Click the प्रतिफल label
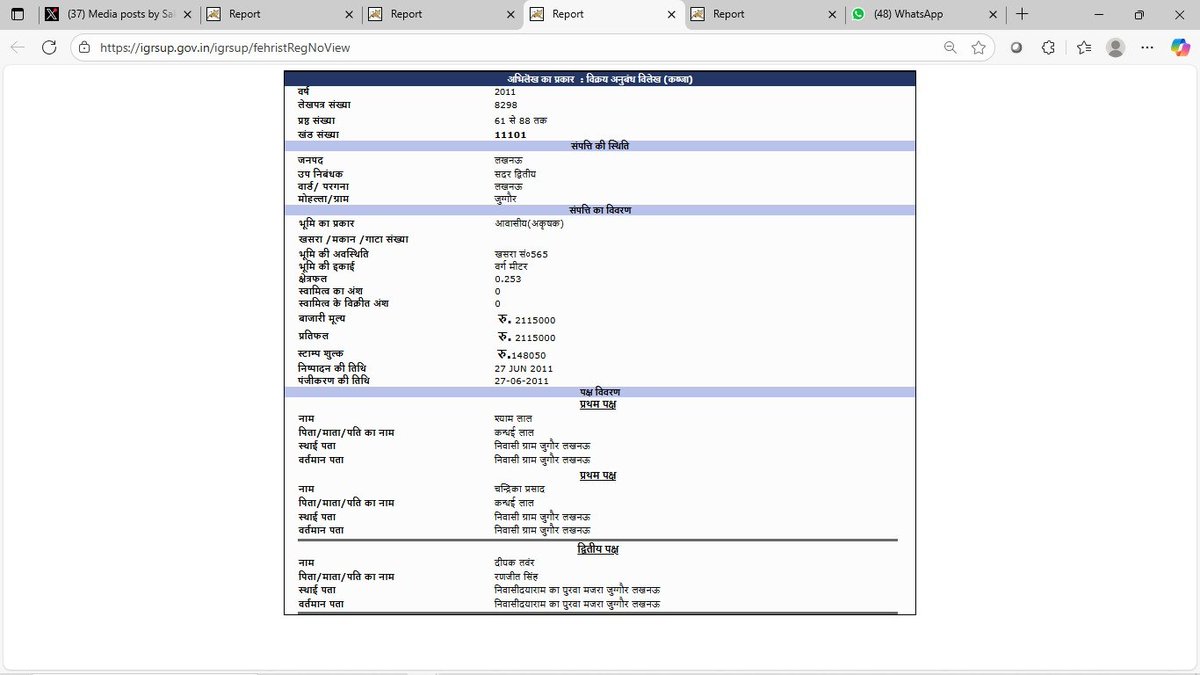Image resolution: width=1200 pixels, height=675 pixels. point(314,336)
